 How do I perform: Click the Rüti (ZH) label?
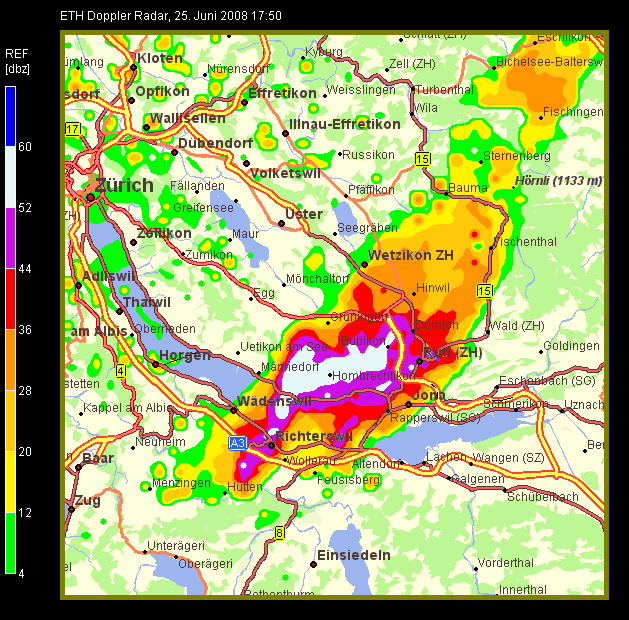point(453,353)
